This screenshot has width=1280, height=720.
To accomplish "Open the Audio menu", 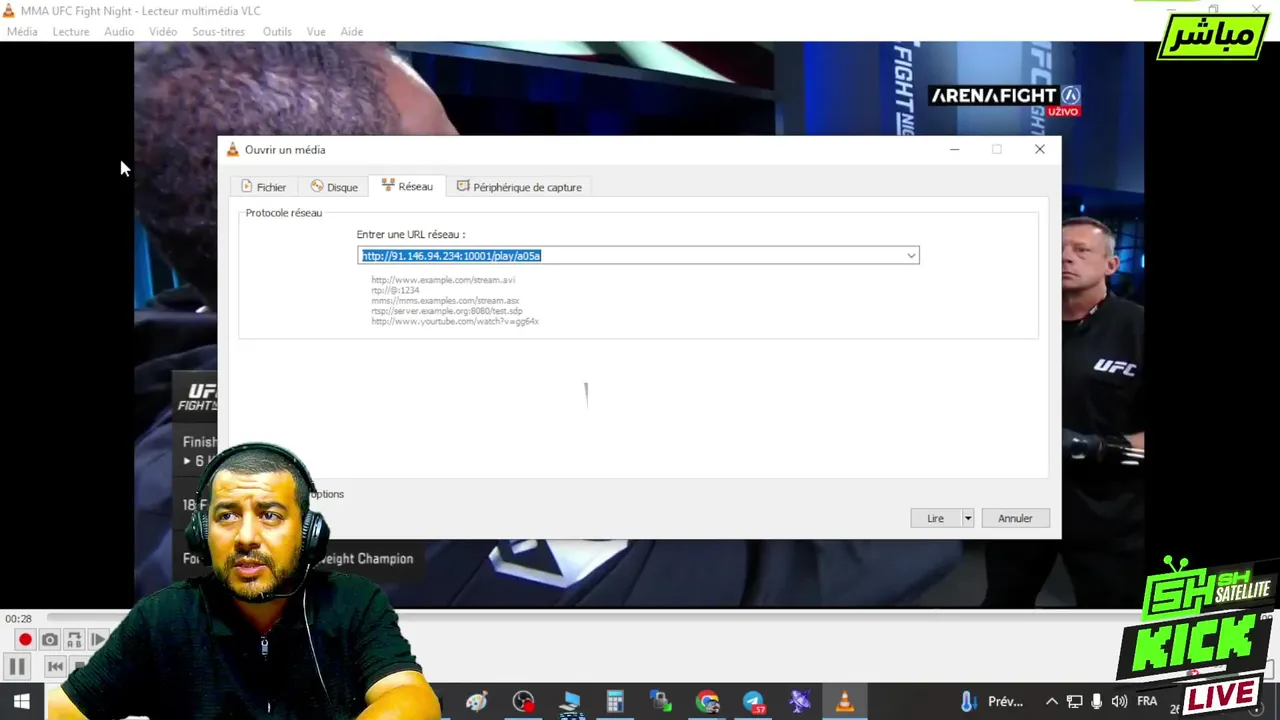I will [119, 32].
